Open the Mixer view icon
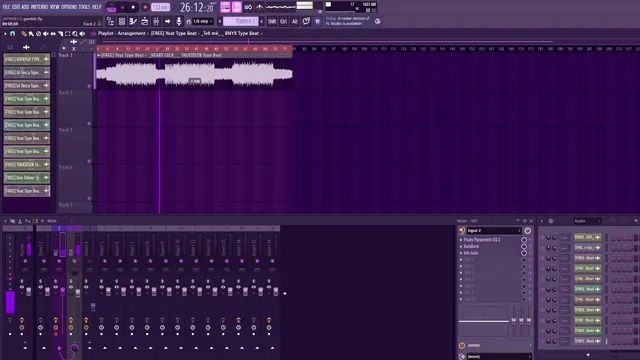 (156, 21)
